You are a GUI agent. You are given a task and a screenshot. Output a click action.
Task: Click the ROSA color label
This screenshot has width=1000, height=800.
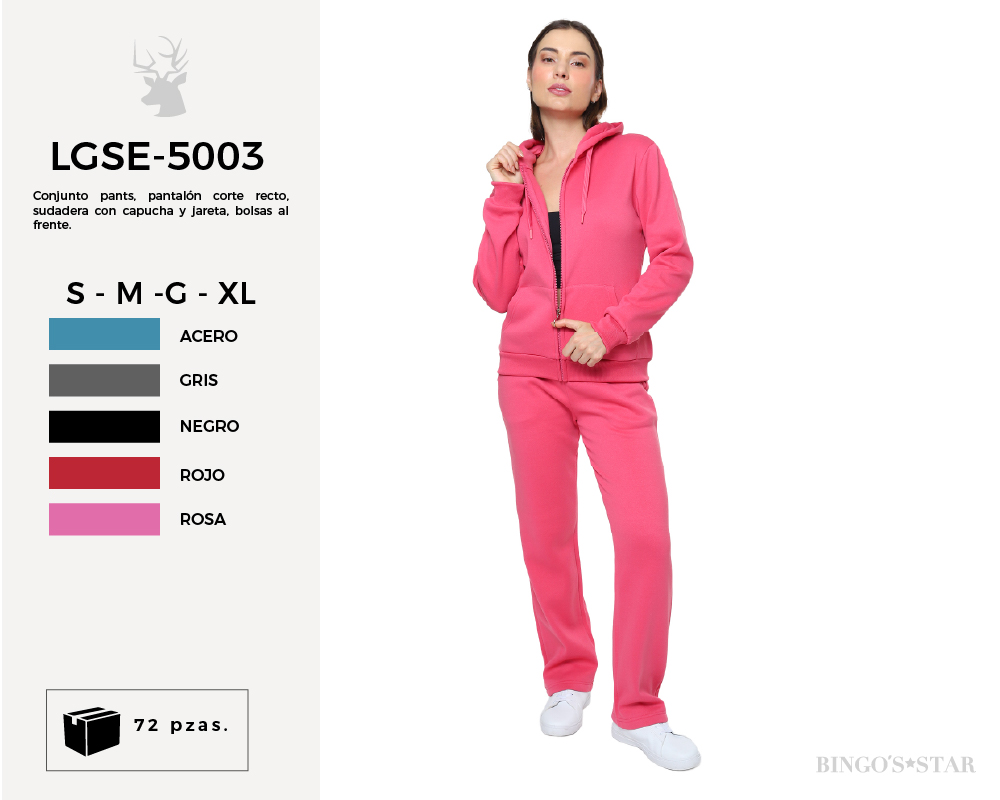[203, 519]
